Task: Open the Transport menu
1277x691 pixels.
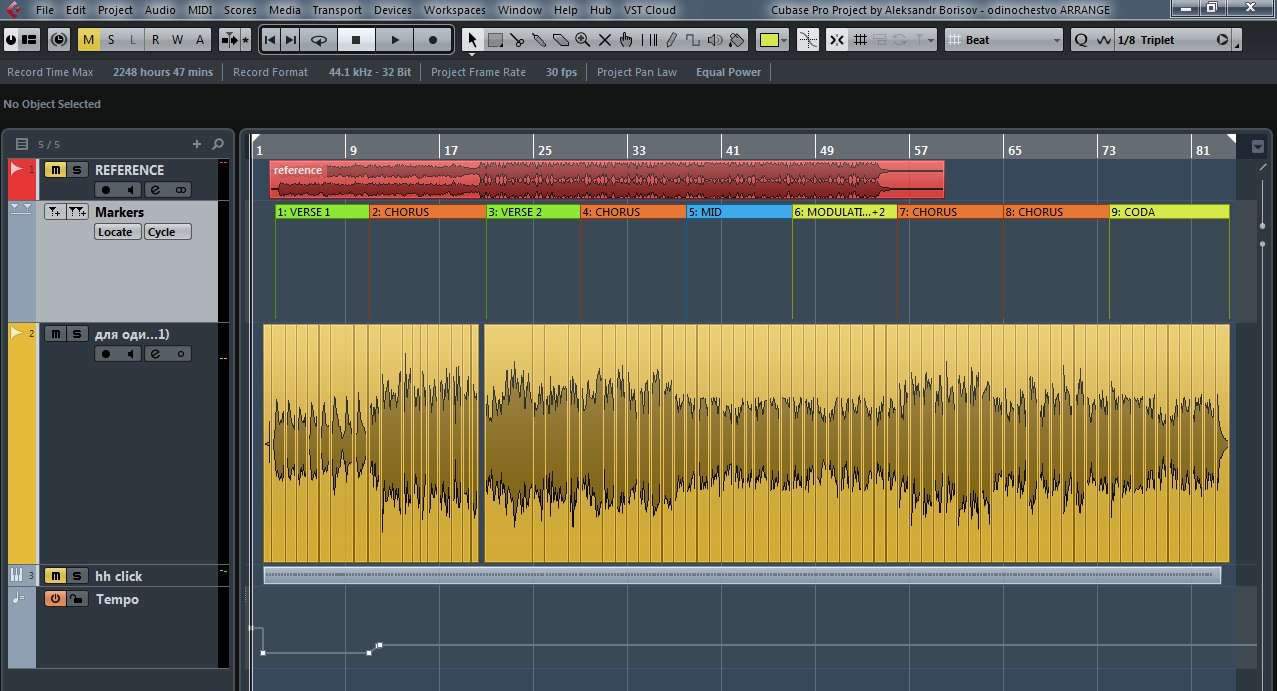Action: point(336,10)
